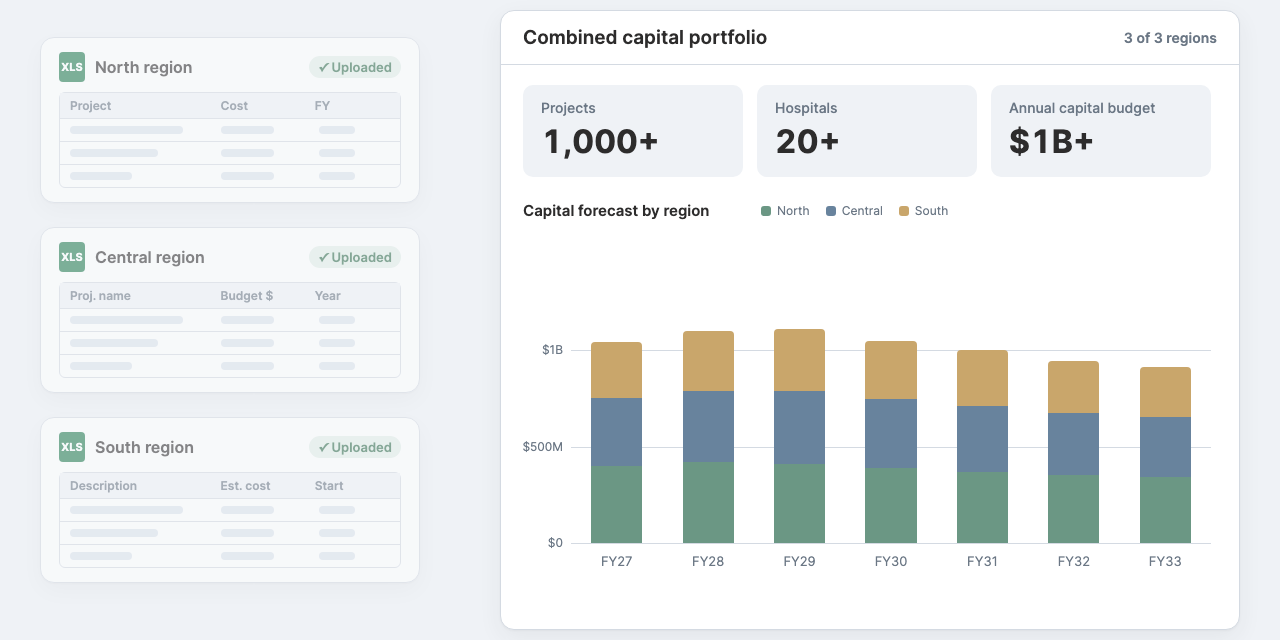
Task: Click the South region card title
Action: coord(144,447)
